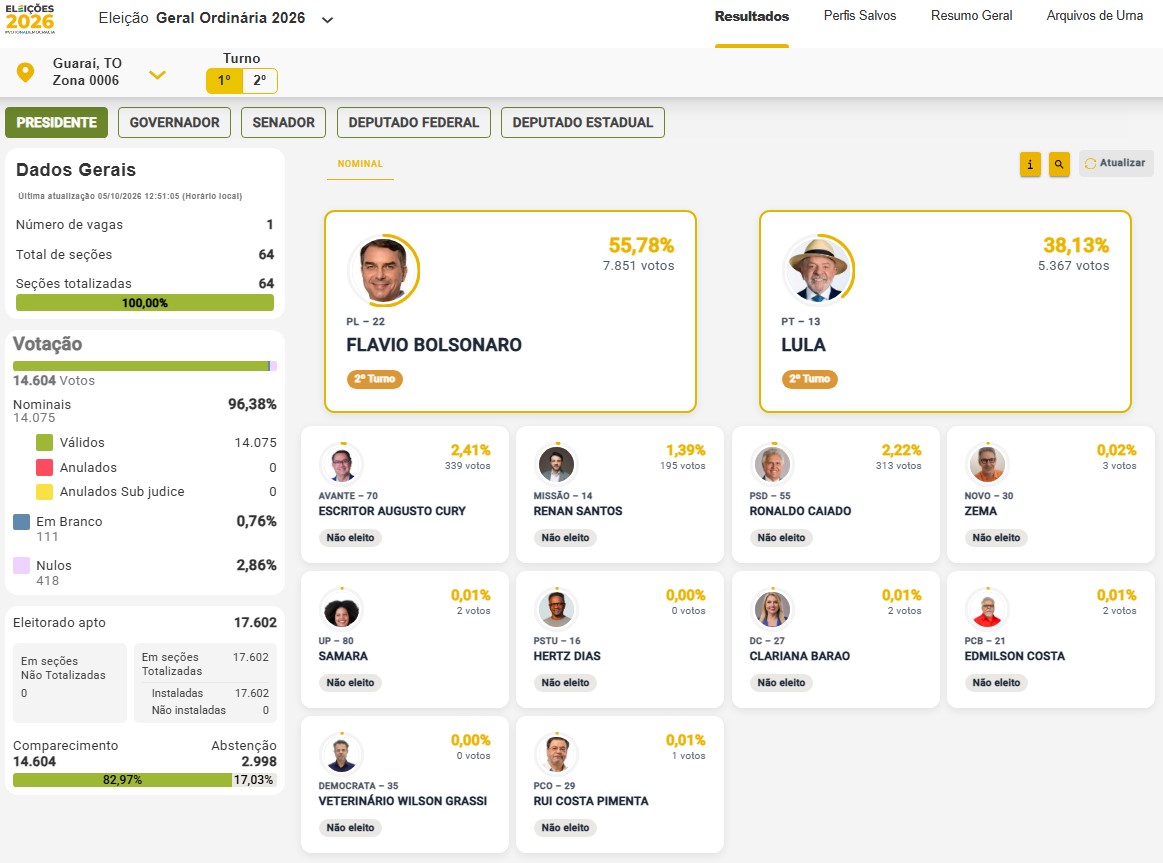Click the blue Em Branco swatch
The height and width of the screenshot is (863, 1163).
point(22,522)
